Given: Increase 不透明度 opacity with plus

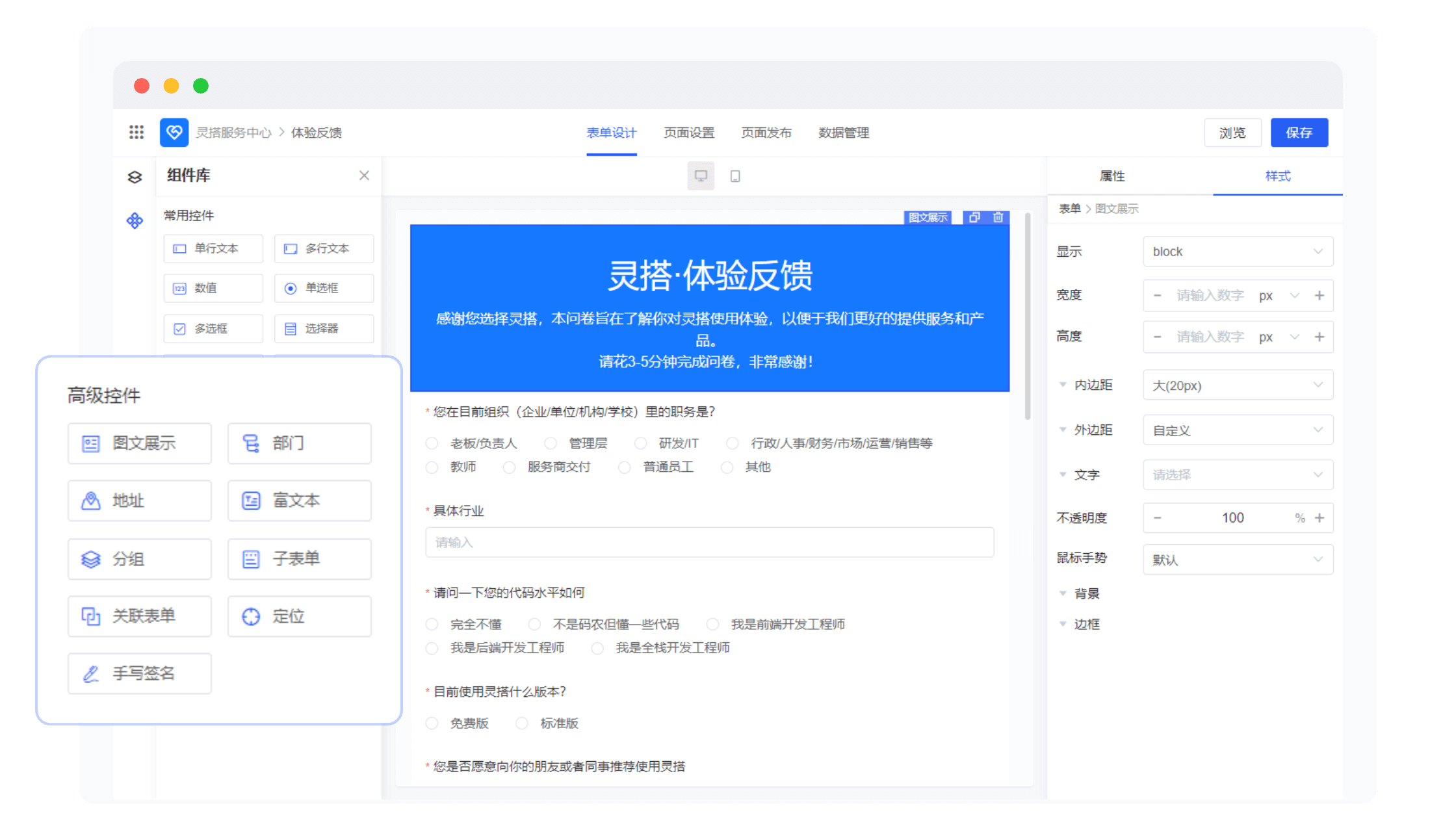Looking at the screenshot, I should coord(1319,518).
